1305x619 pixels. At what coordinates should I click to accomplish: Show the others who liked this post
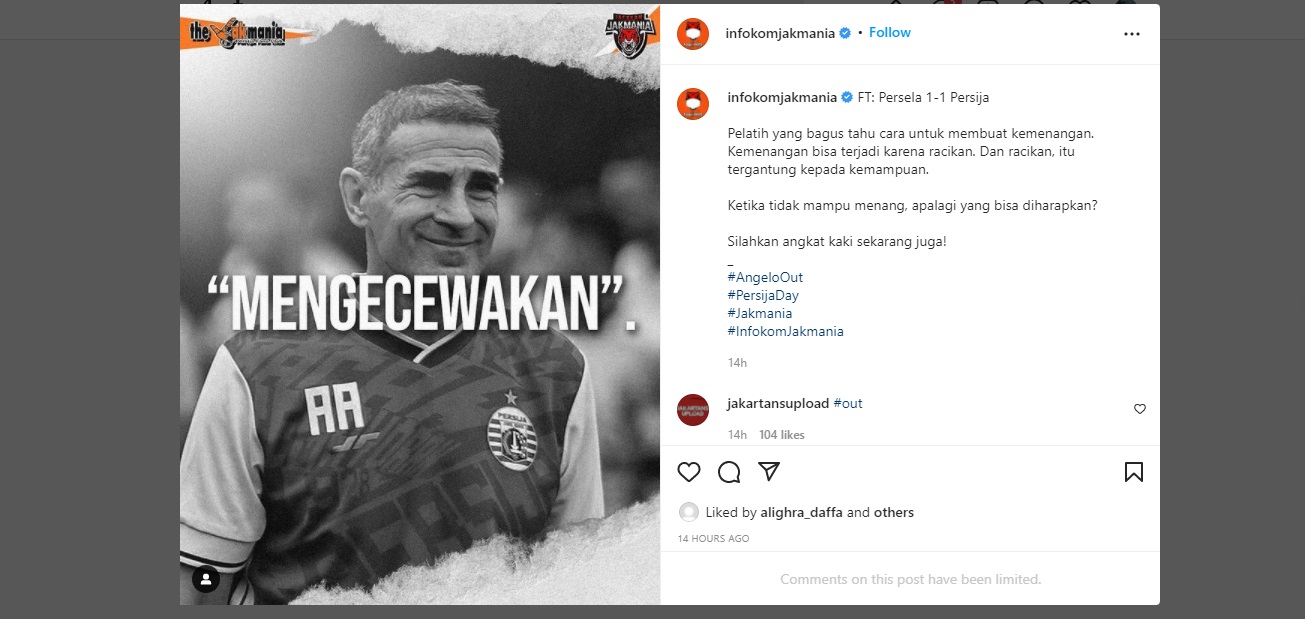point(894,512)
